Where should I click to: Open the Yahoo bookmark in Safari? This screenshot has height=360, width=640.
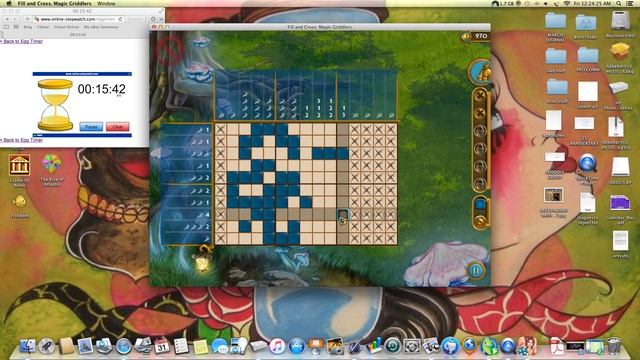(43, 27)
